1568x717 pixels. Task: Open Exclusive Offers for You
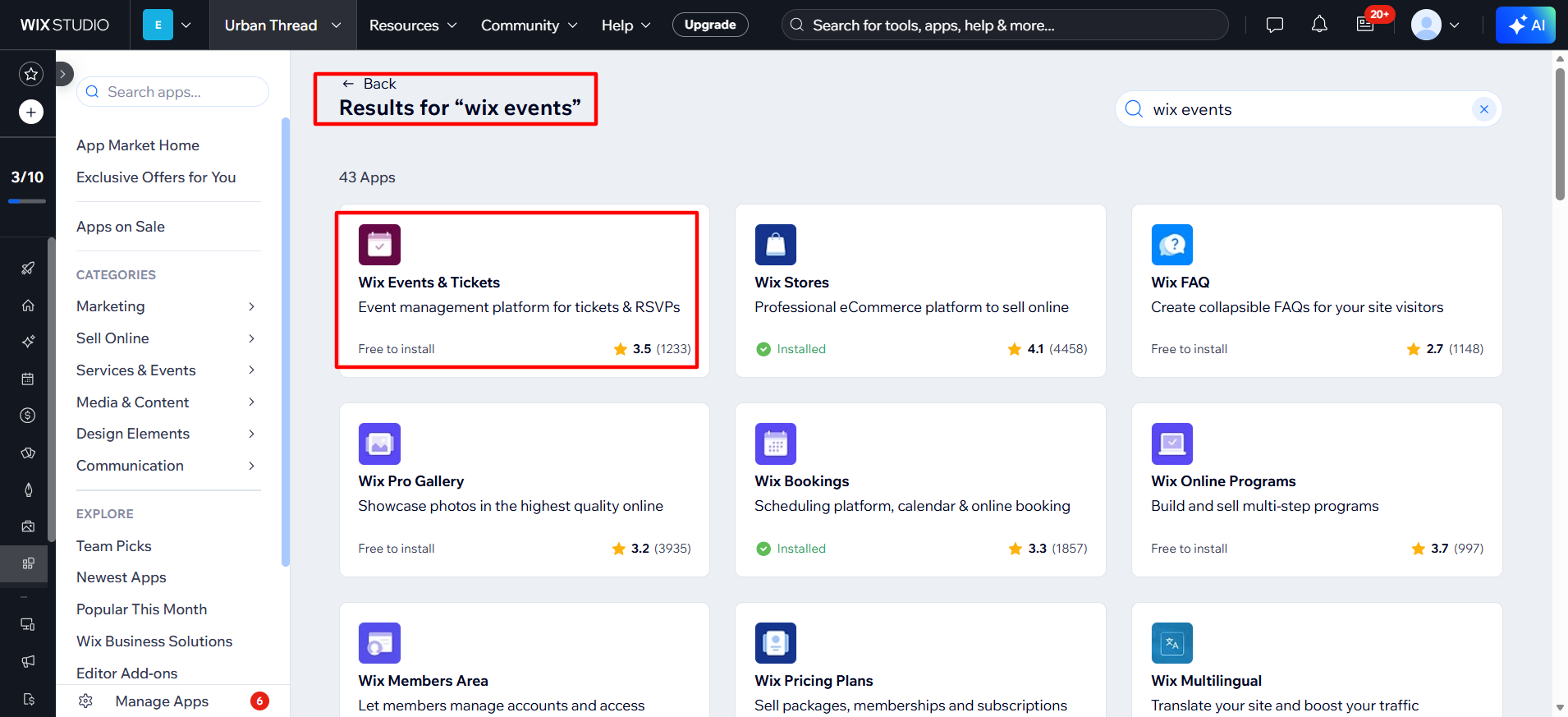(x=156, y=177)
